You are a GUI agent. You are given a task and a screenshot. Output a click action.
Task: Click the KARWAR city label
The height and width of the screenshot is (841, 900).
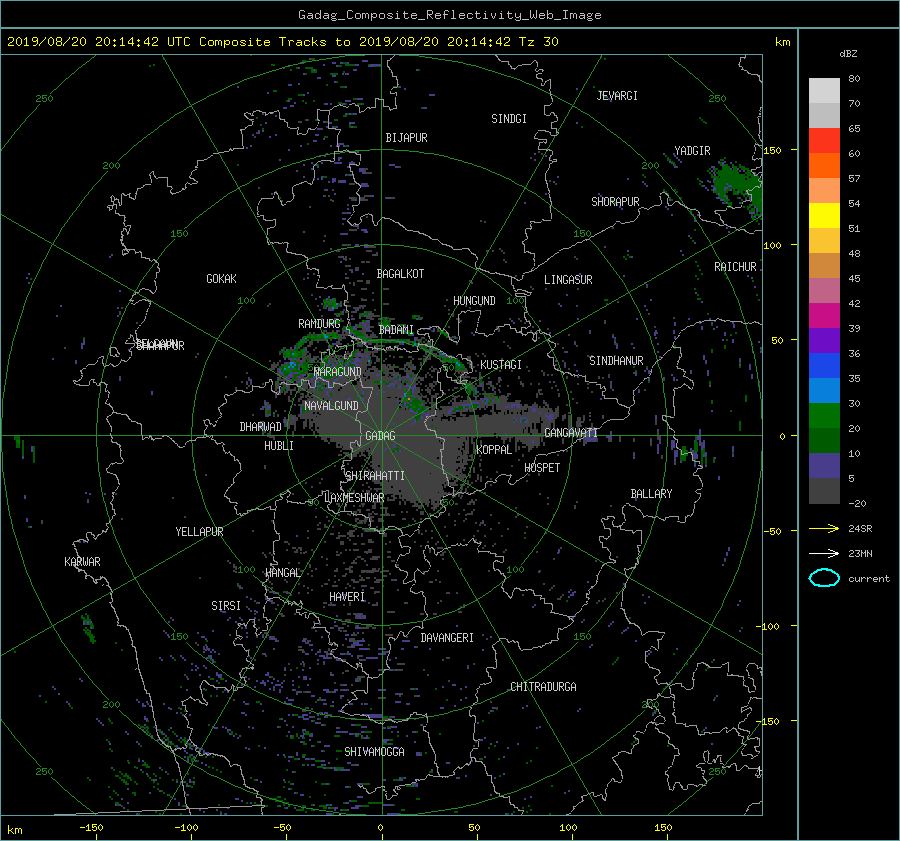coord(82,562)
